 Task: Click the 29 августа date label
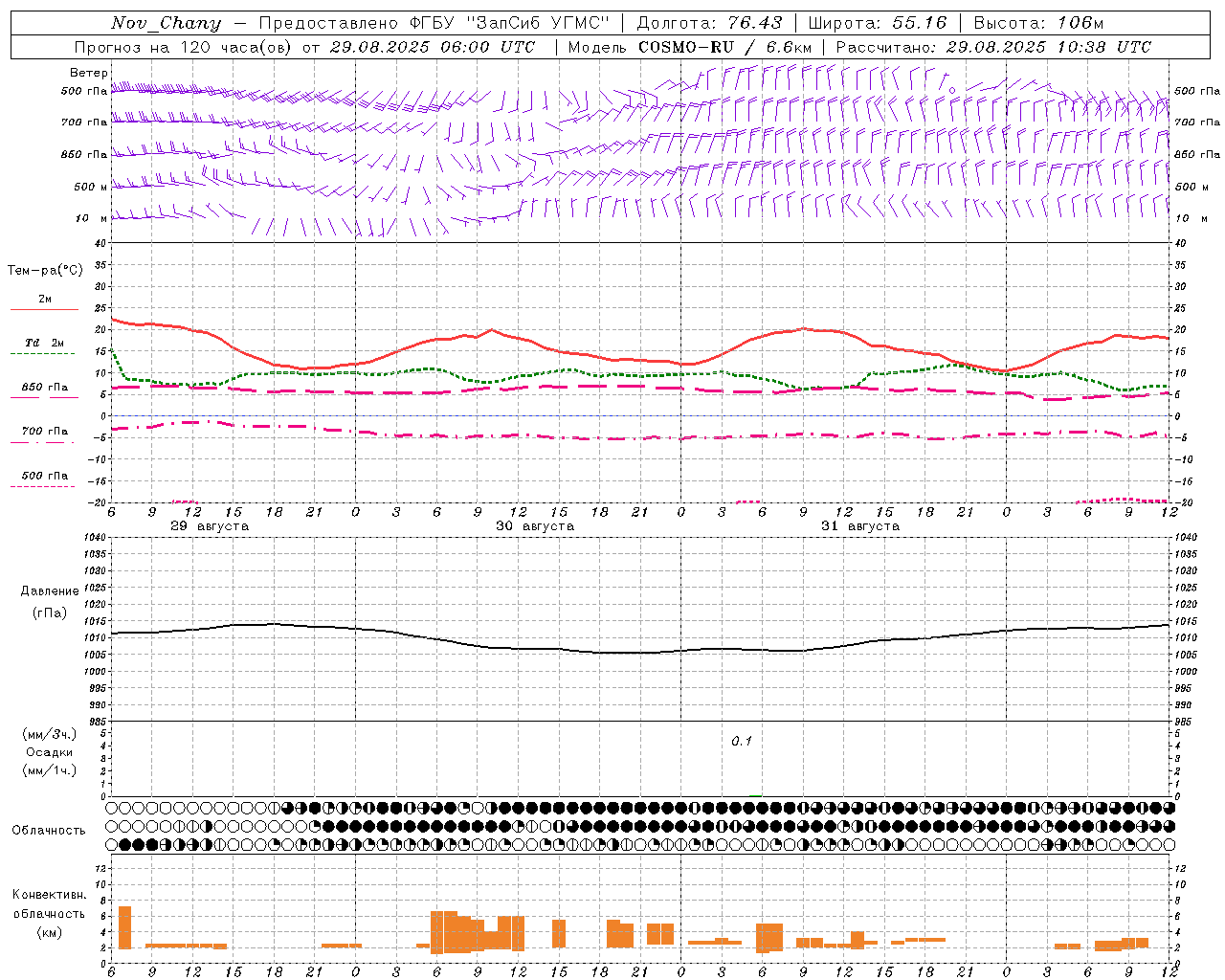tap(210, 526)
